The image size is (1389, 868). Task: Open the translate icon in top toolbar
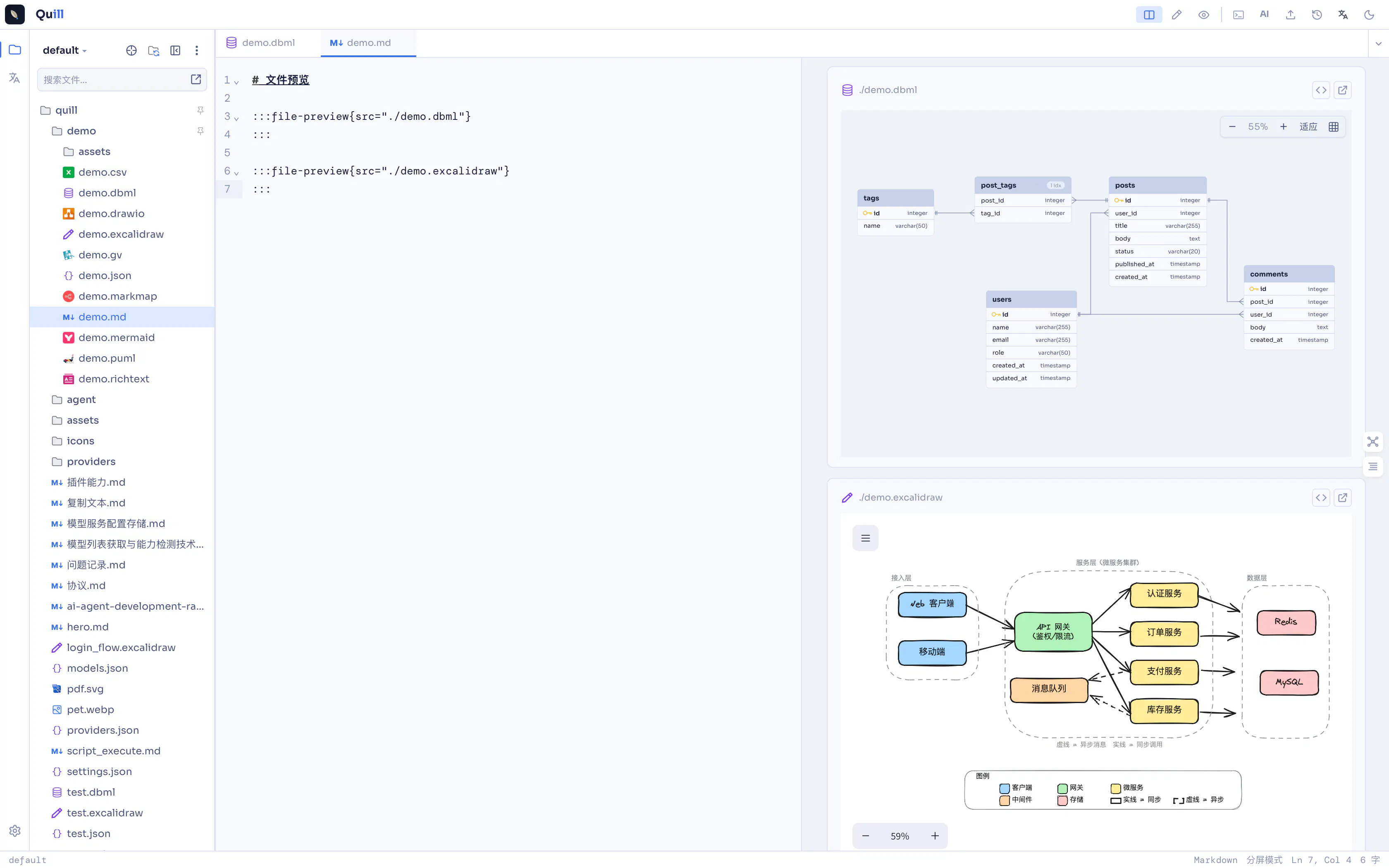1343,15
